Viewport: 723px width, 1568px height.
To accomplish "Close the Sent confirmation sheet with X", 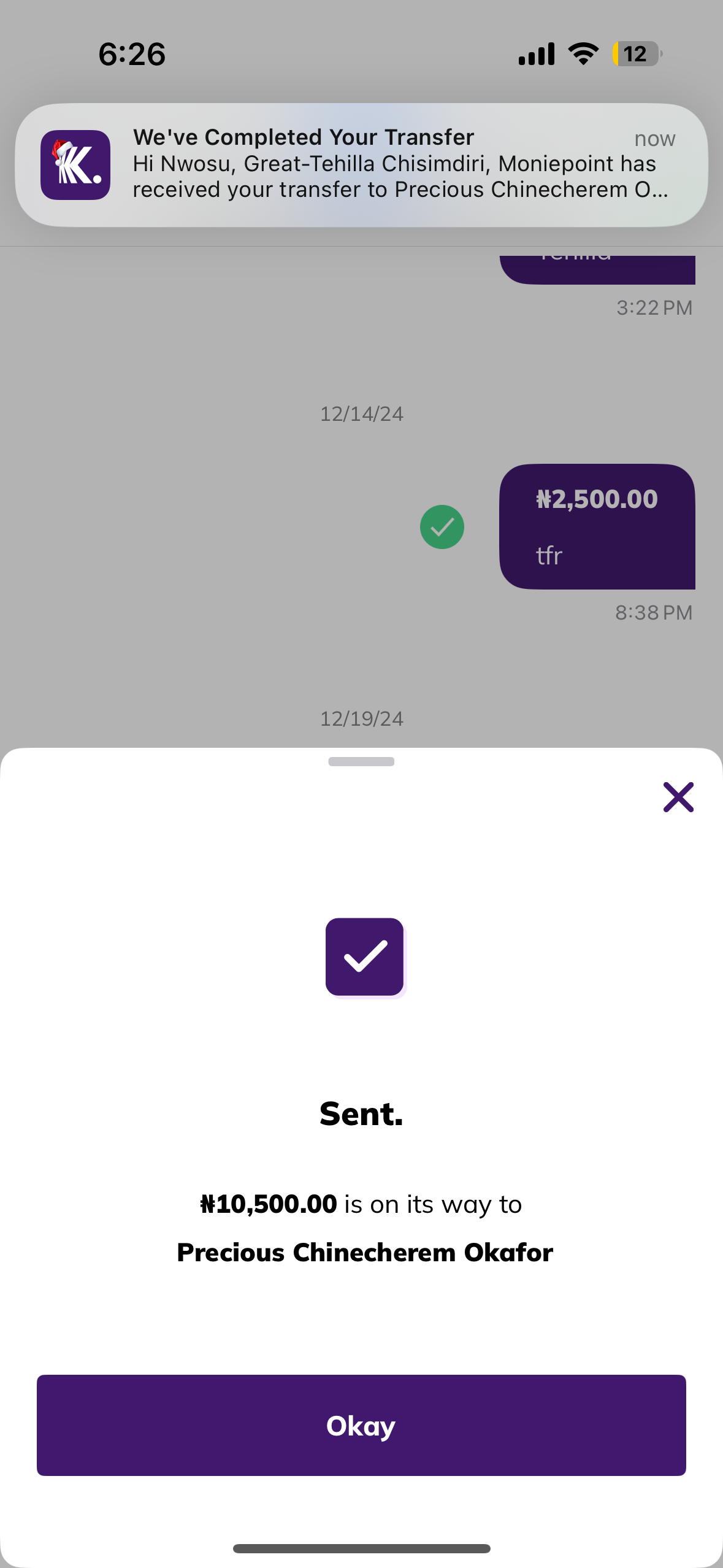I will (x=678, y=797).
